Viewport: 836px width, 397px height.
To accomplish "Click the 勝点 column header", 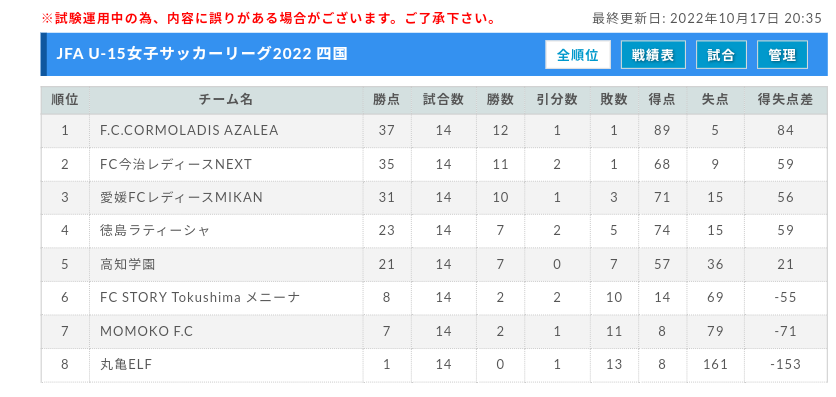I will tap(387, 100).
